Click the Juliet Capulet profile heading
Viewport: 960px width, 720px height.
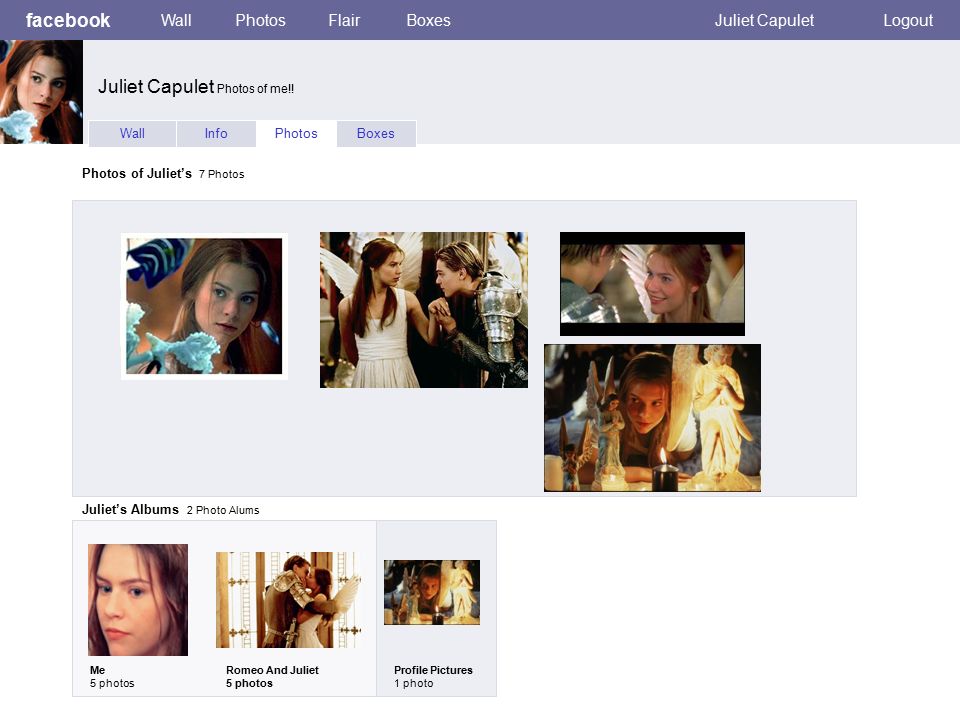coord(156,86)
